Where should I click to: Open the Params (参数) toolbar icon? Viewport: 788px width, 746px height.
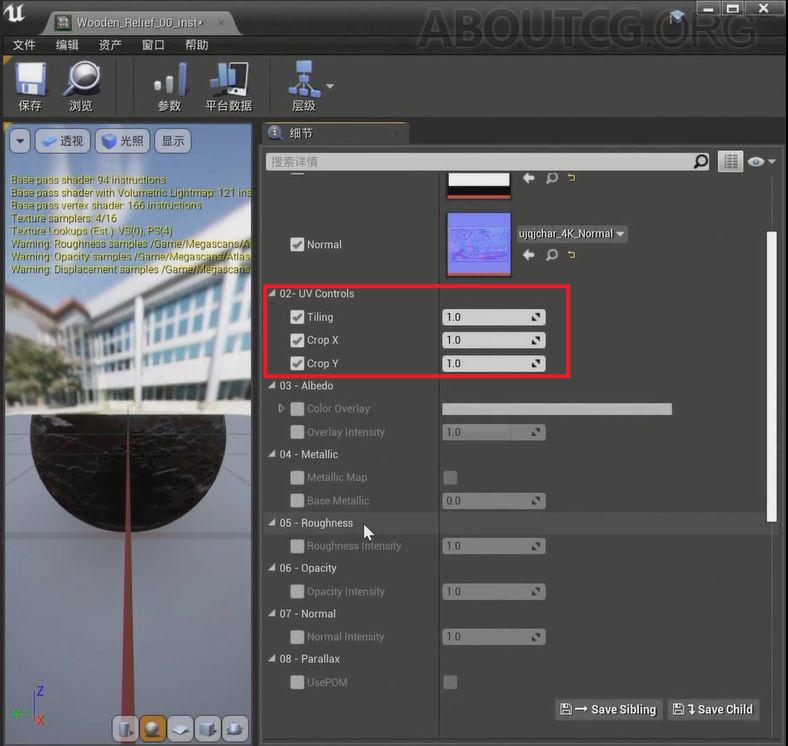tap(169, 85)
